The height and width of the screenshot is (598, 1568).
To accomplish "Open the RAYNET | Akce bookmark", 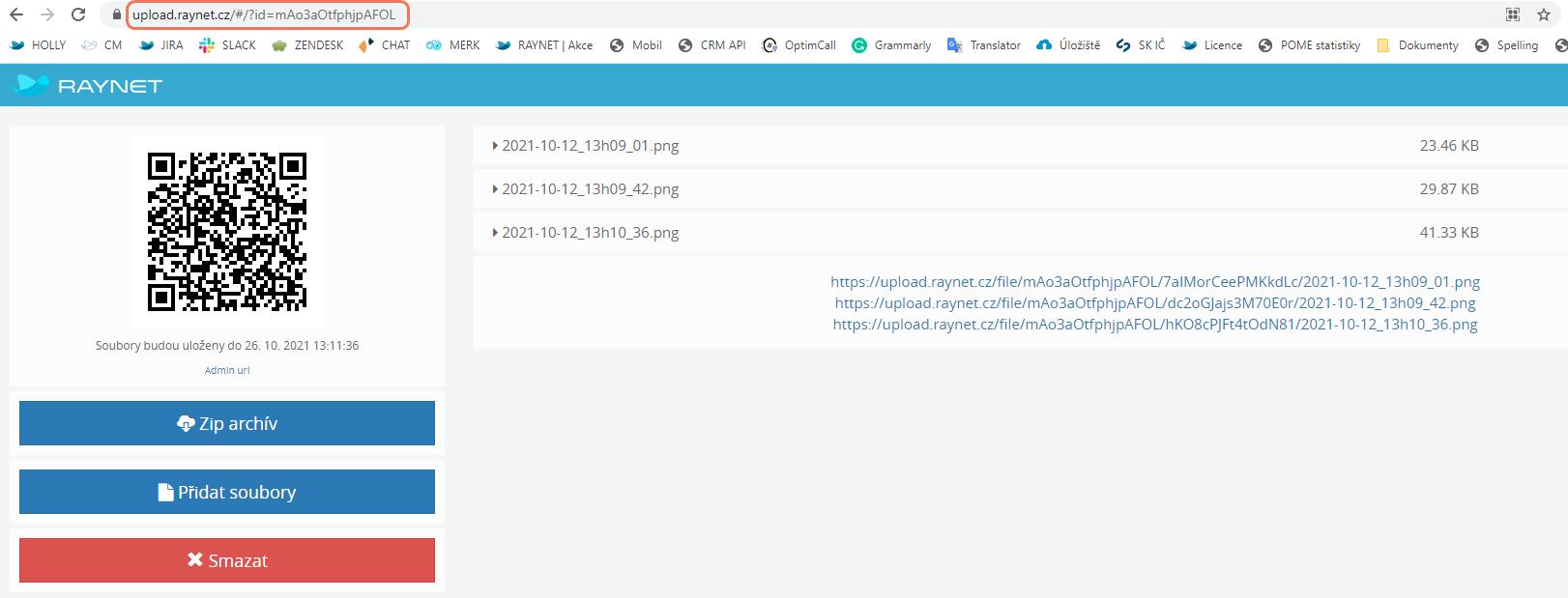I will [544, 45].
